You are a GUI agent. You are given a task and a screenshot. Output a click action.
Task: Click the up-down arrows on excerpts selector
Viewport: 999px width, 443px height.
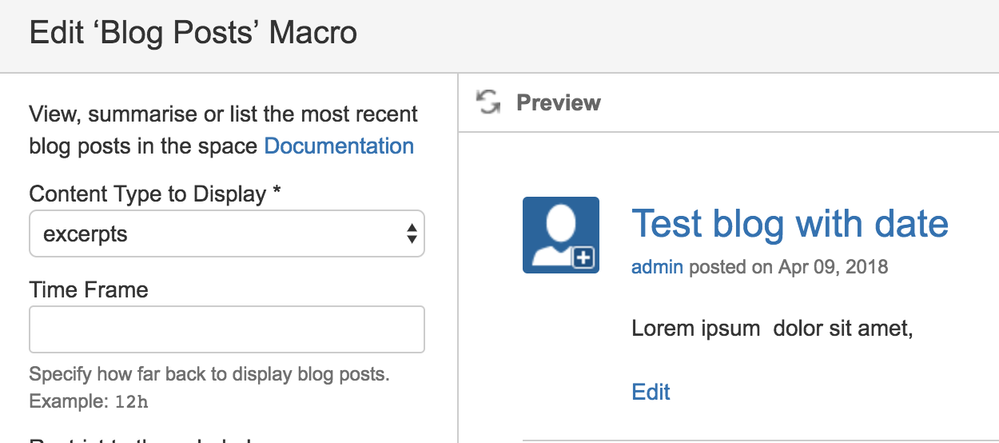coord(411,234)
